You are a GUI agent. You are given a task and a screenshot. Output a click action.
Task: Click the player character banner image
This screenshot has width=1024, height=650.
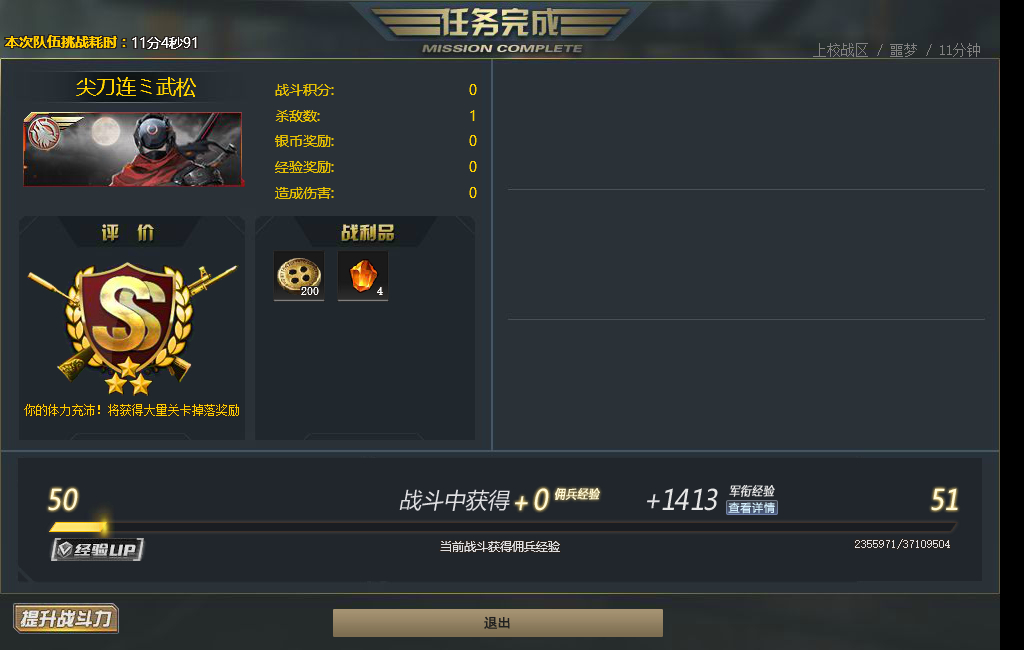133,149
